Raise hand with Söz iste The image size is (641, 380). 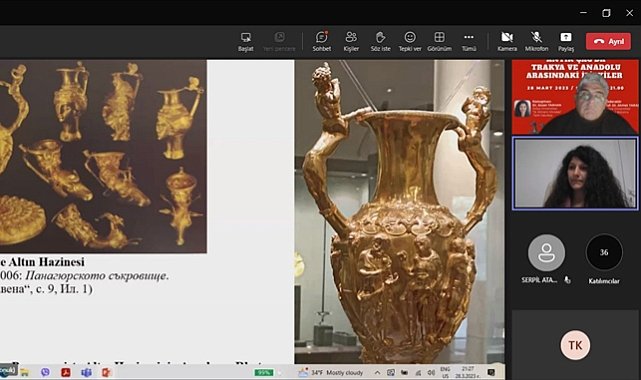pyautogui.click(x=380, y=41)
